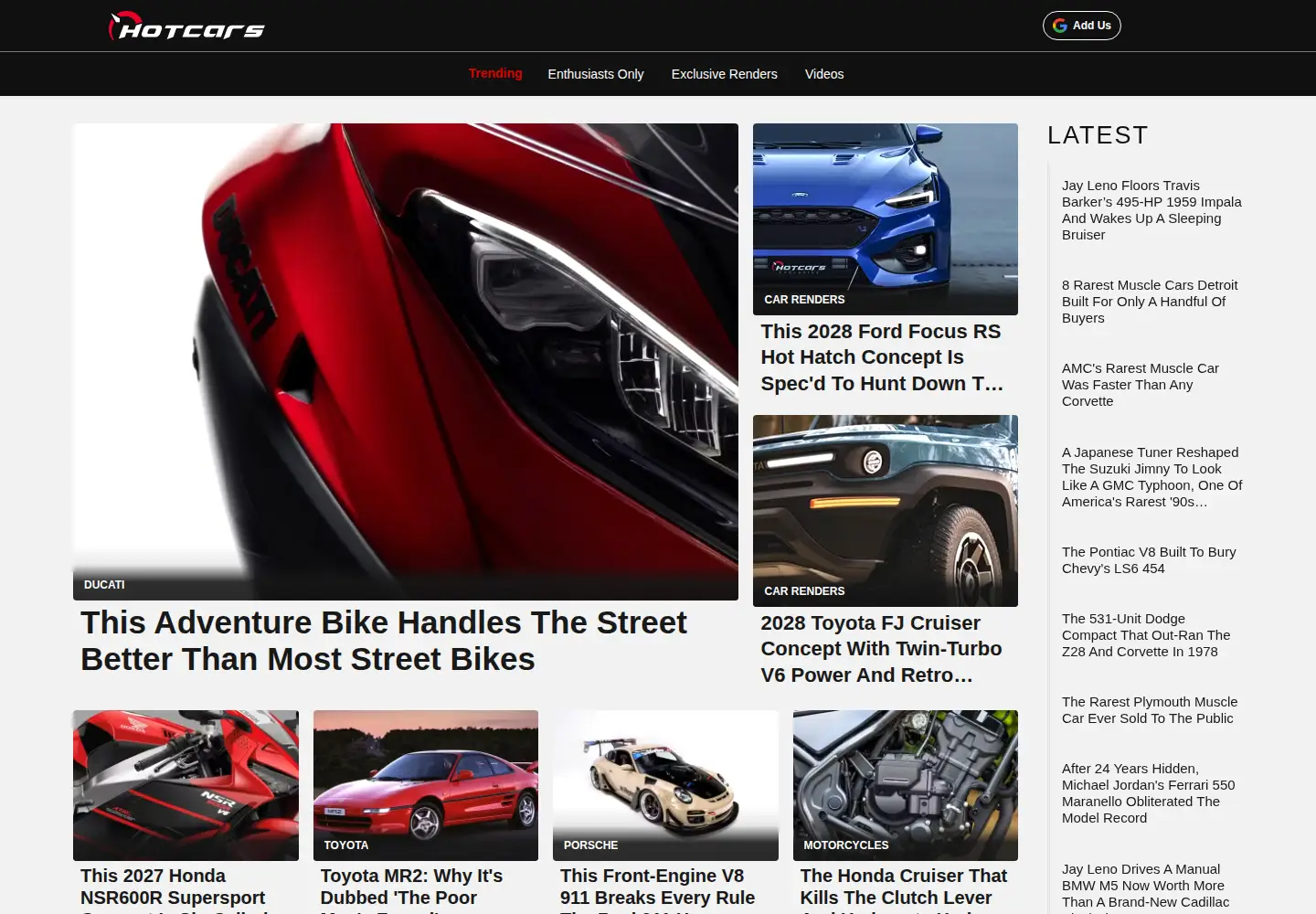
Task: Click the MOTORCYCLES category tag
Action: (x=846, y=845)
